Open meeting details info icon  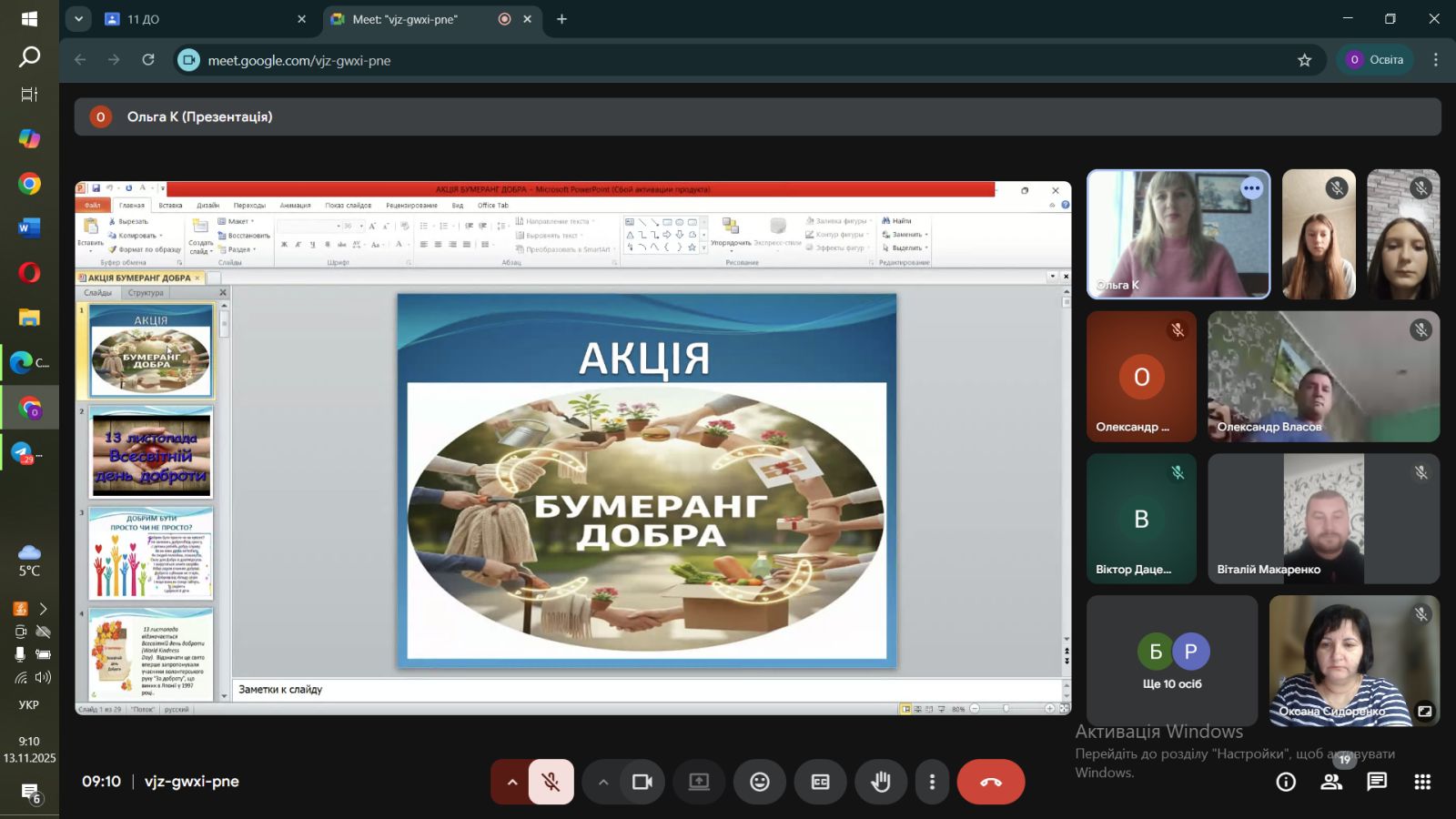pyautogui.click(x=1285, y=782)
